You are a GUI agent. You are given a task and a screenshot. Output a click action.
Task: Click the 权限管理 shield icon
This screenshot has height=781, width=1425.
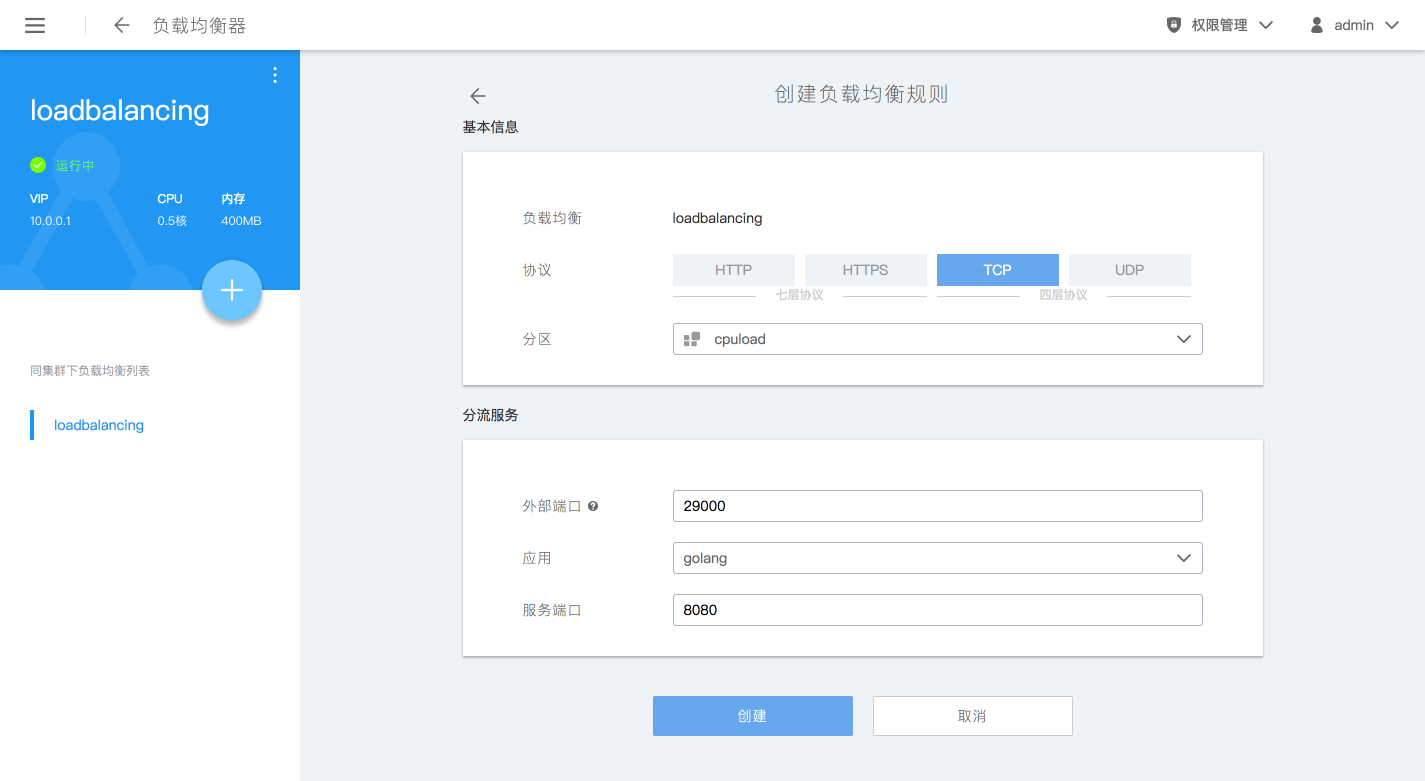pyautogui.click(x=1174, y=25)
